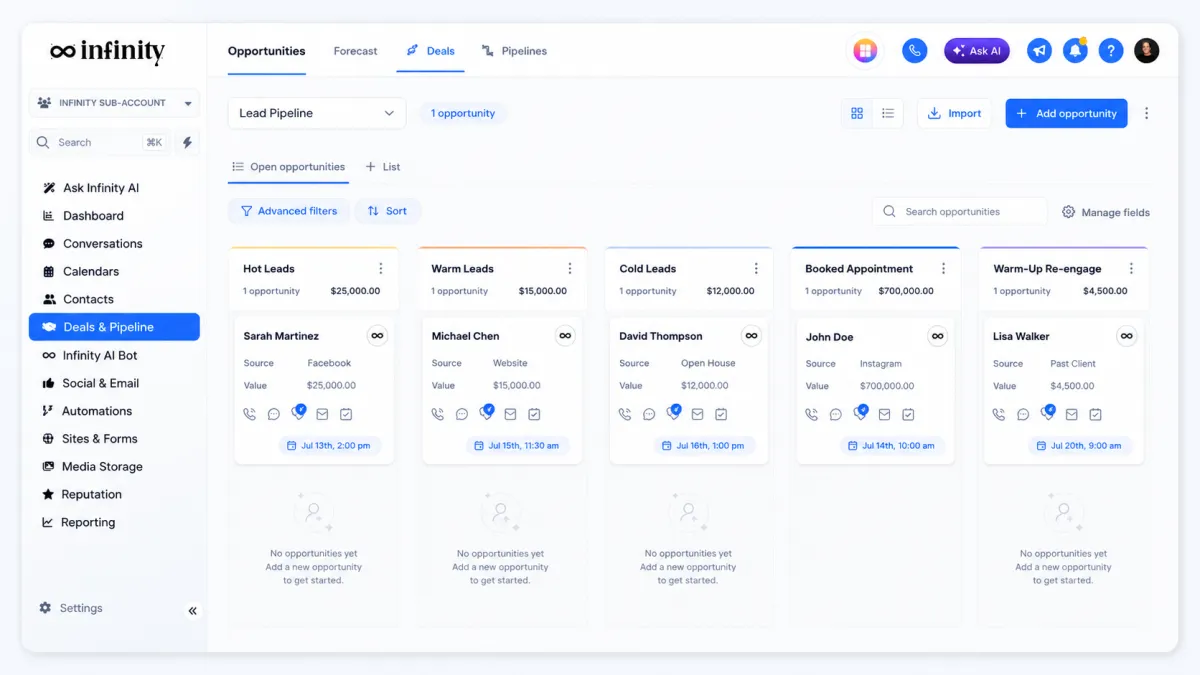Expand the Lead Pipeline dropdown

coord(317,114)
